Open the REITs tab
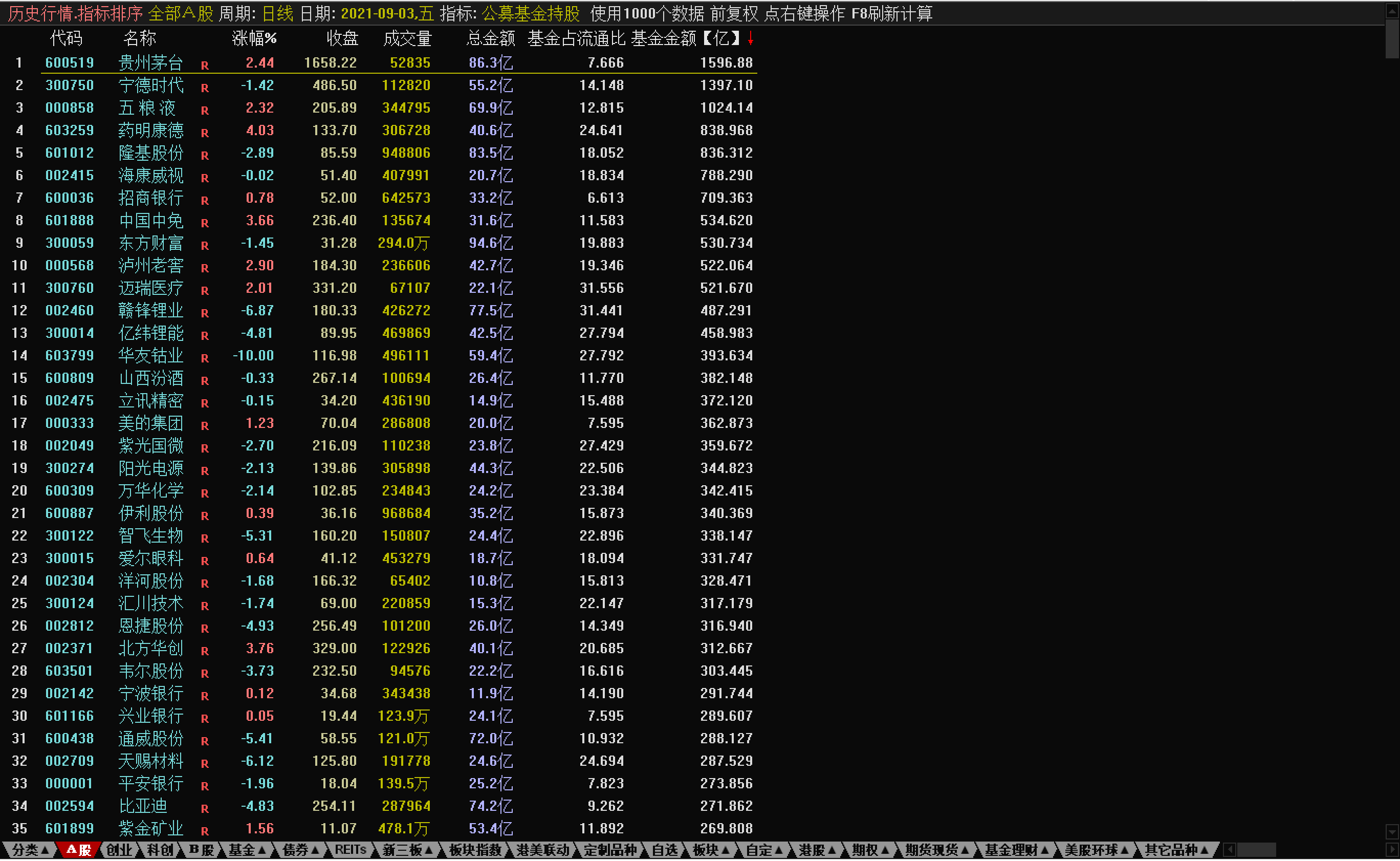Viewport: 1400px width, 861px height. (x=350, y=850)
